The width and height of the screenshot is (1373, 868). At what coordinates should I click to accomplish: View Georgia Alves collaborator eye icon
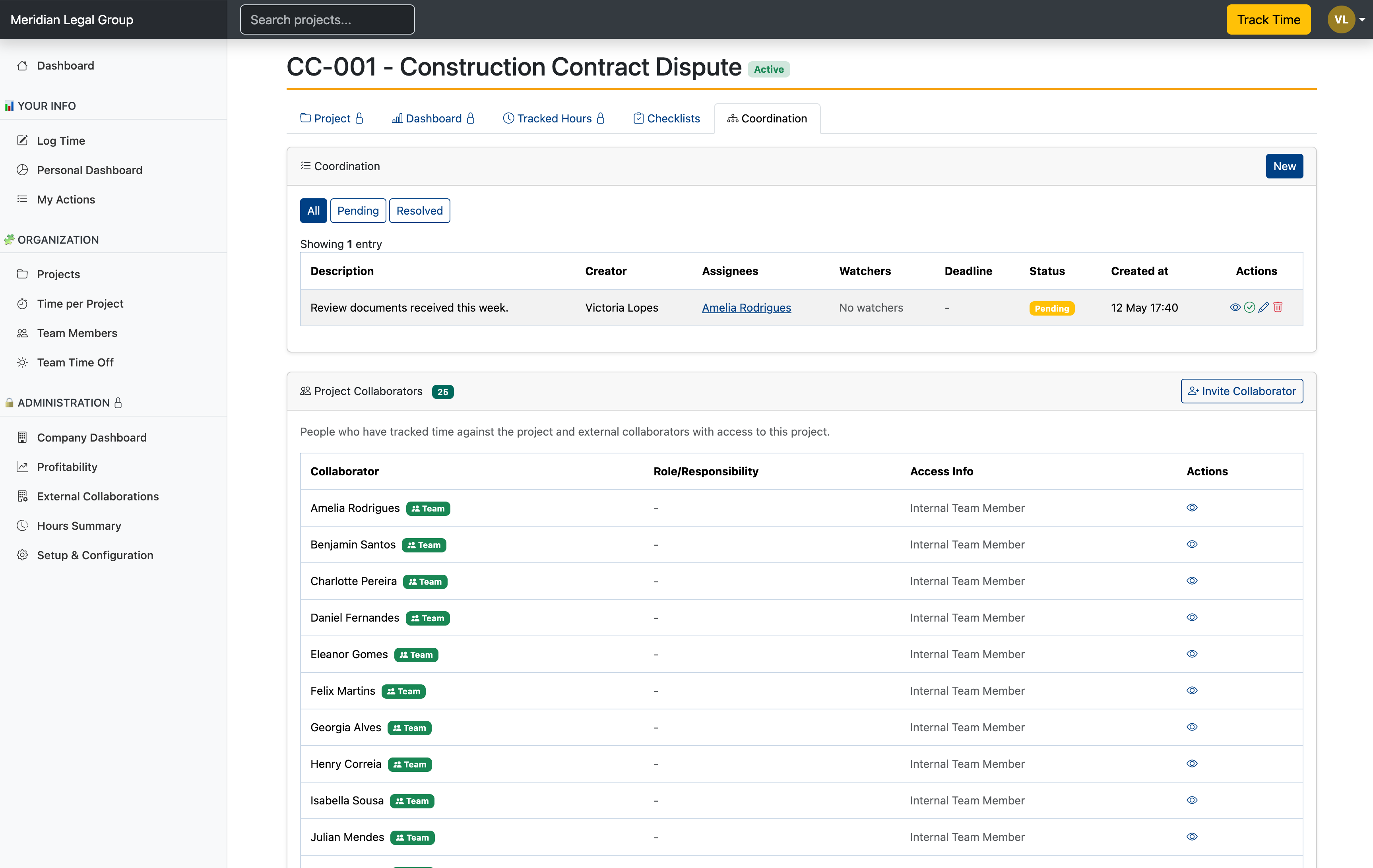click(1192, 727)
